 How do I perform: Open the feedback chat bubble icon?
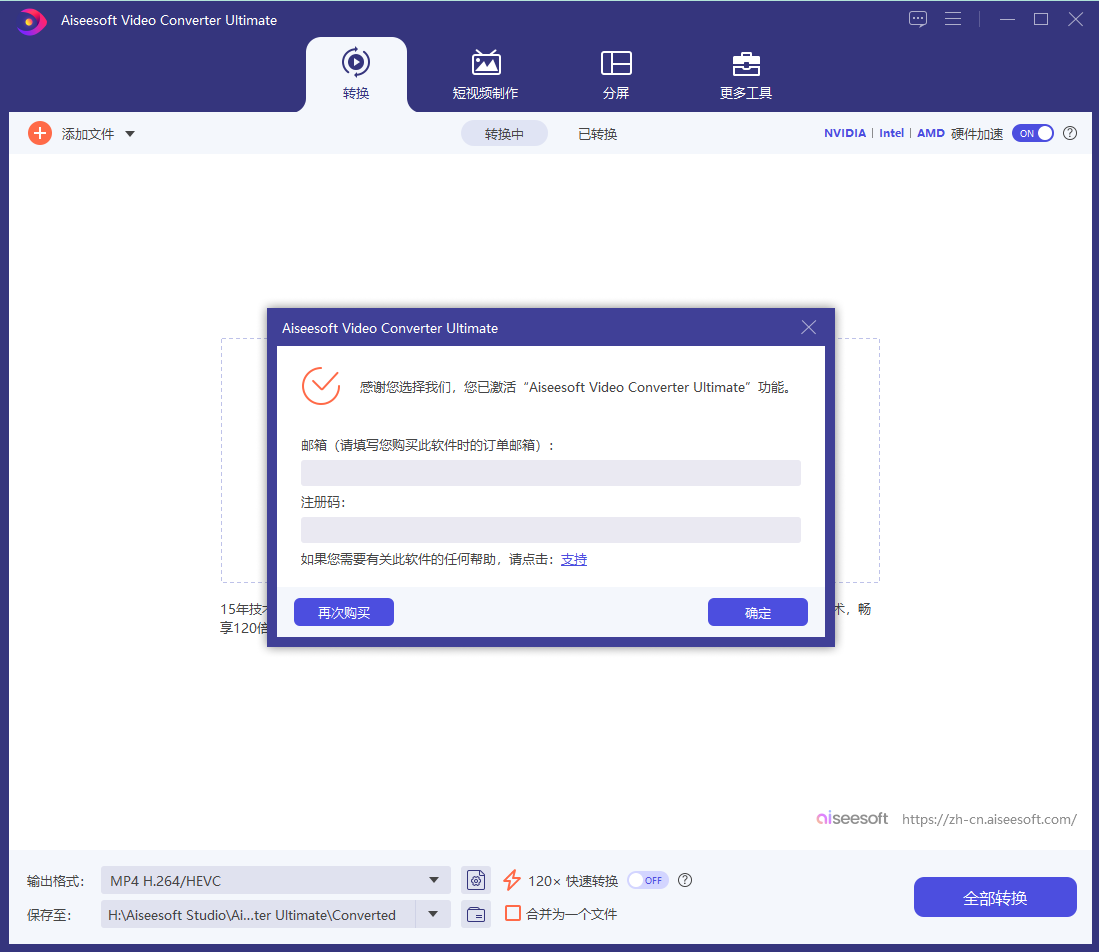point(917,19)
